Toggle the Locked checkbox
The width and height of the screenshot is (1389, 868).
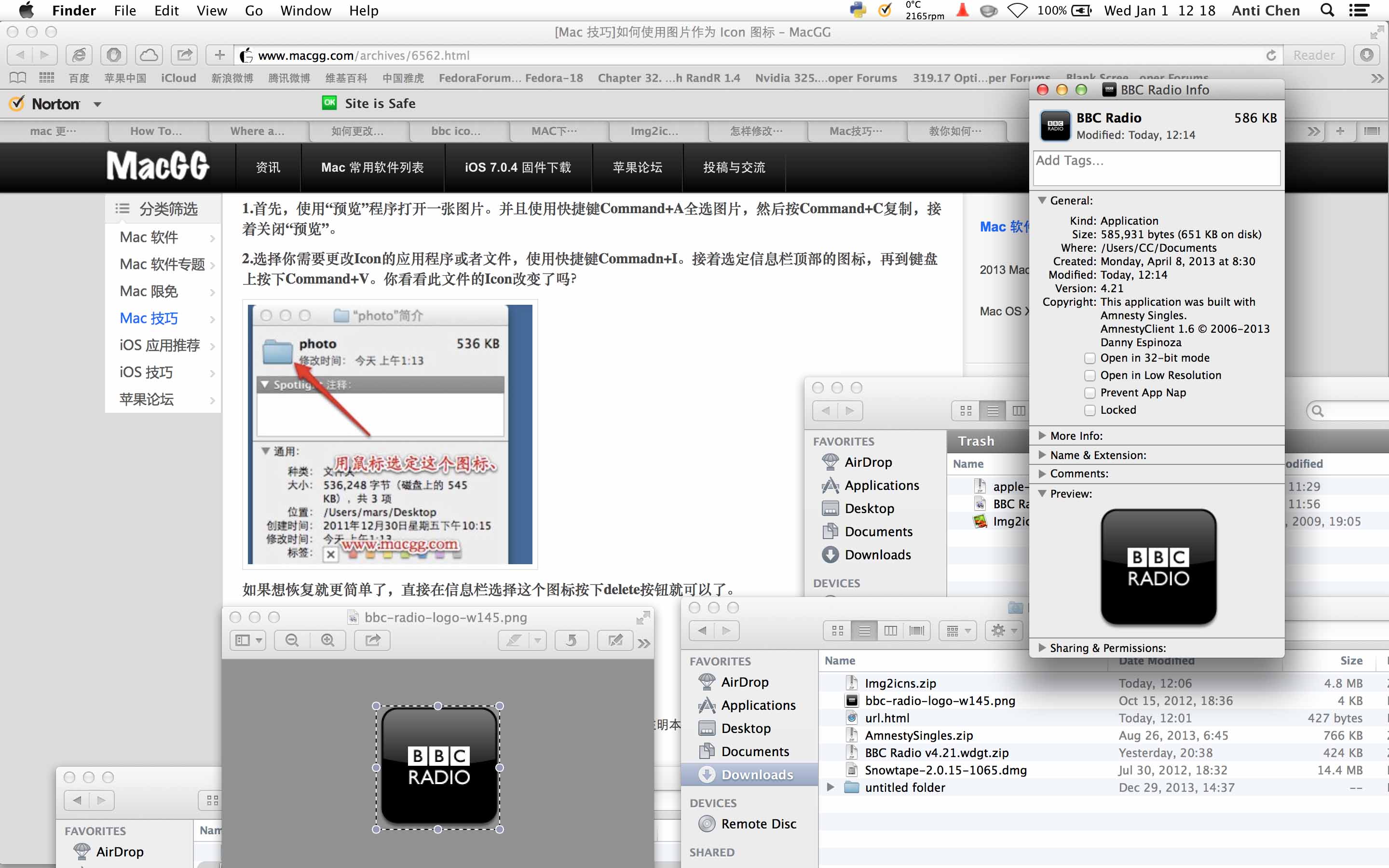[x=1090, y=410]
